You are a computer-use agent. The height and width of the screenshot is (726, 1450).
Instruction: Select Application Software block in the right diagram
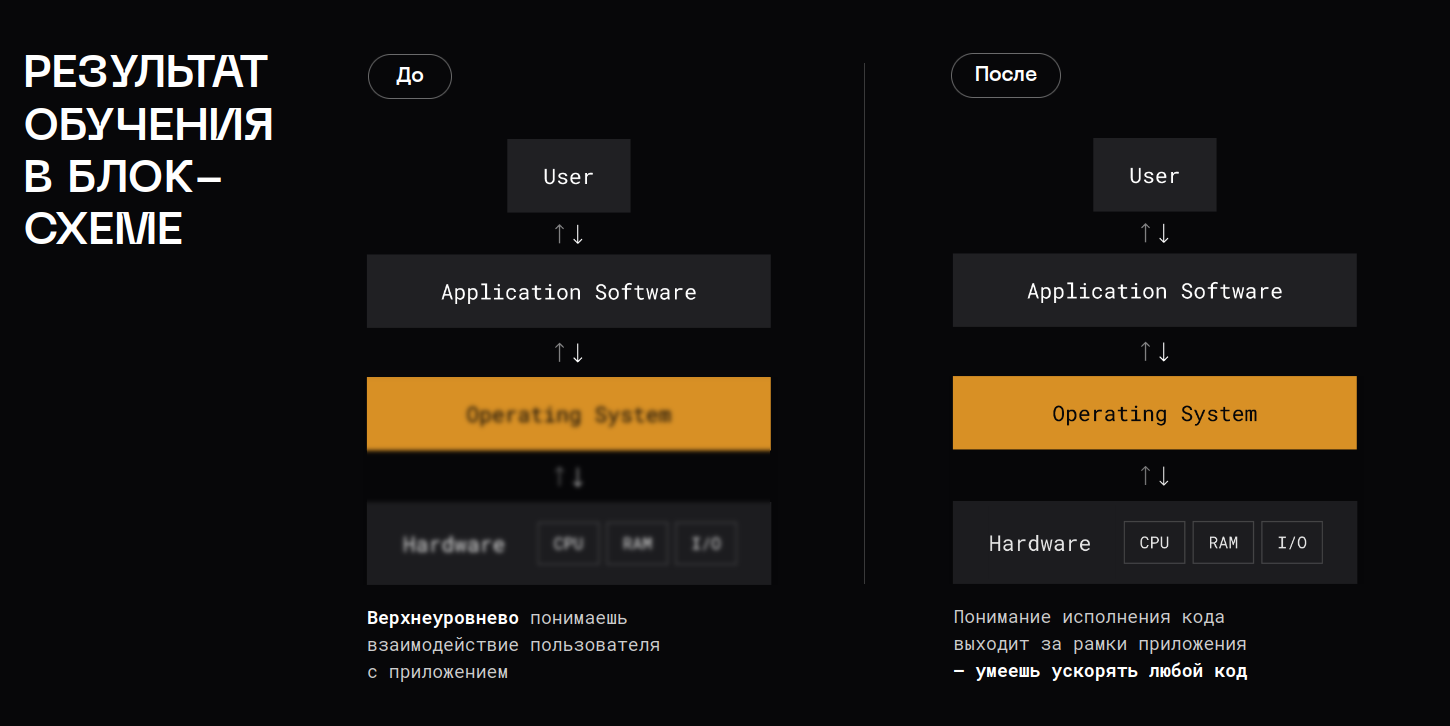click(x=1154, y=291)
